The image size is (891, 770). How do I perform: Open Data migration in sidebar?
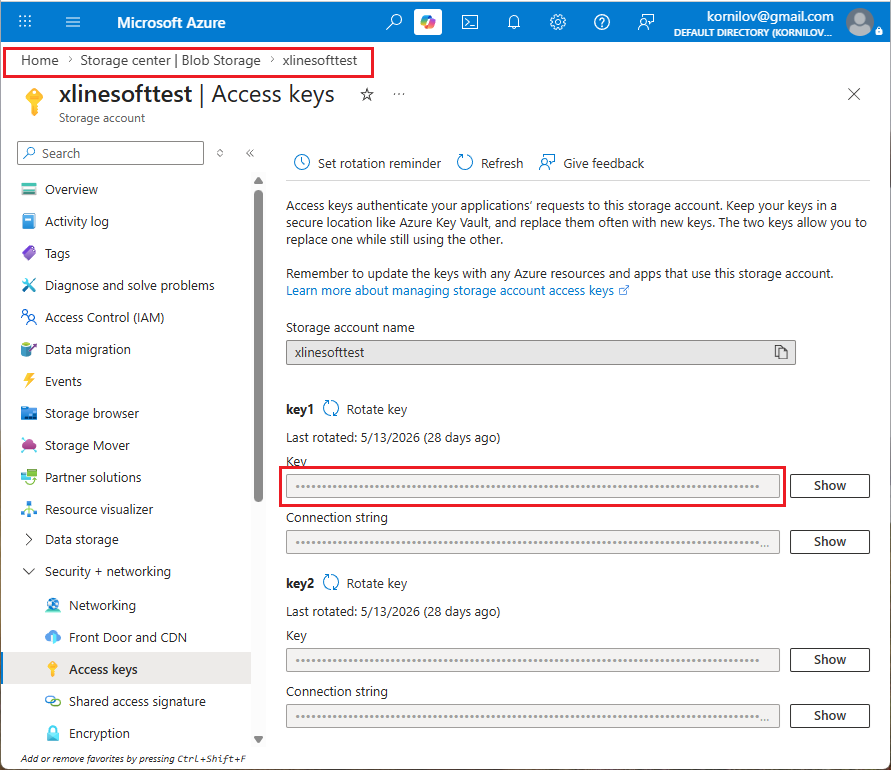tap(88, 349)
